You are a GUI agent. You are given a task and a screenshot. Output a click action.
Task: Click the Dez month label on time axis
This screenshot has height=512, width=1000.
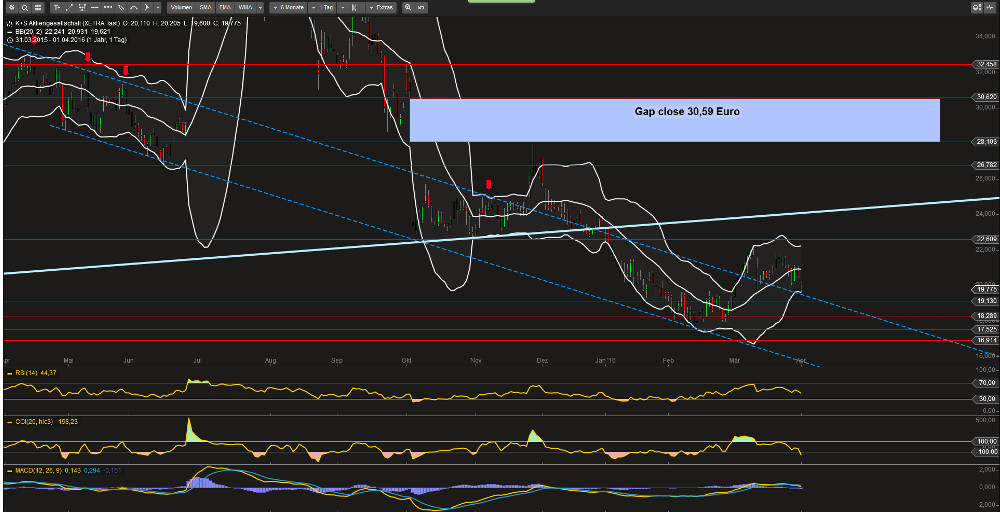(543, 361)
